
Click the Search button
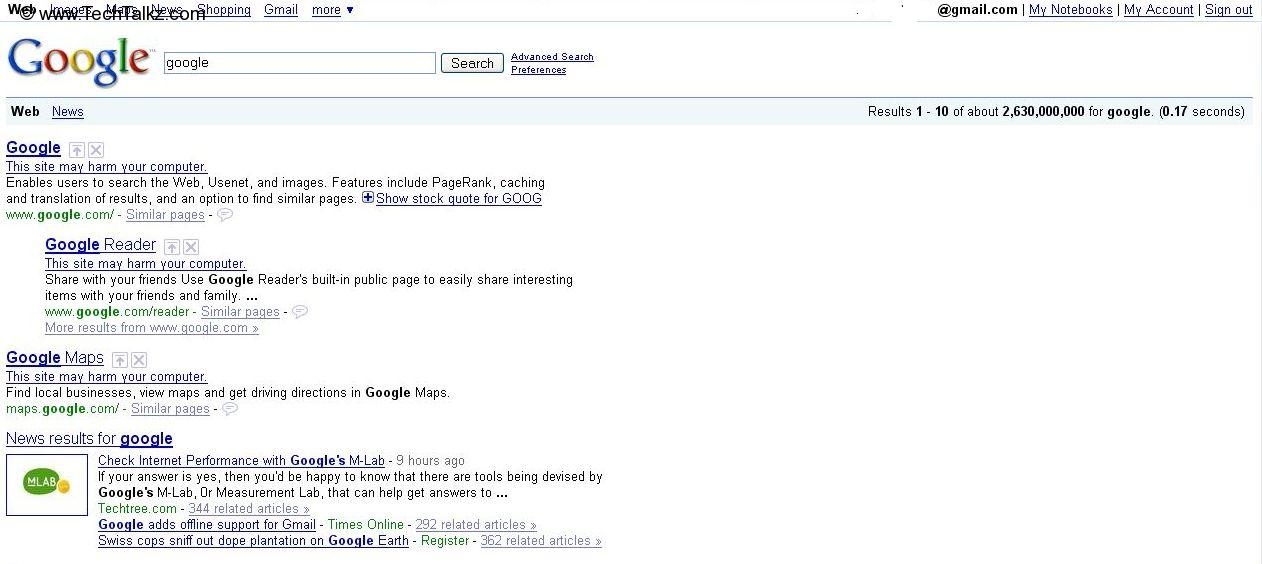(x=472, y=63)
